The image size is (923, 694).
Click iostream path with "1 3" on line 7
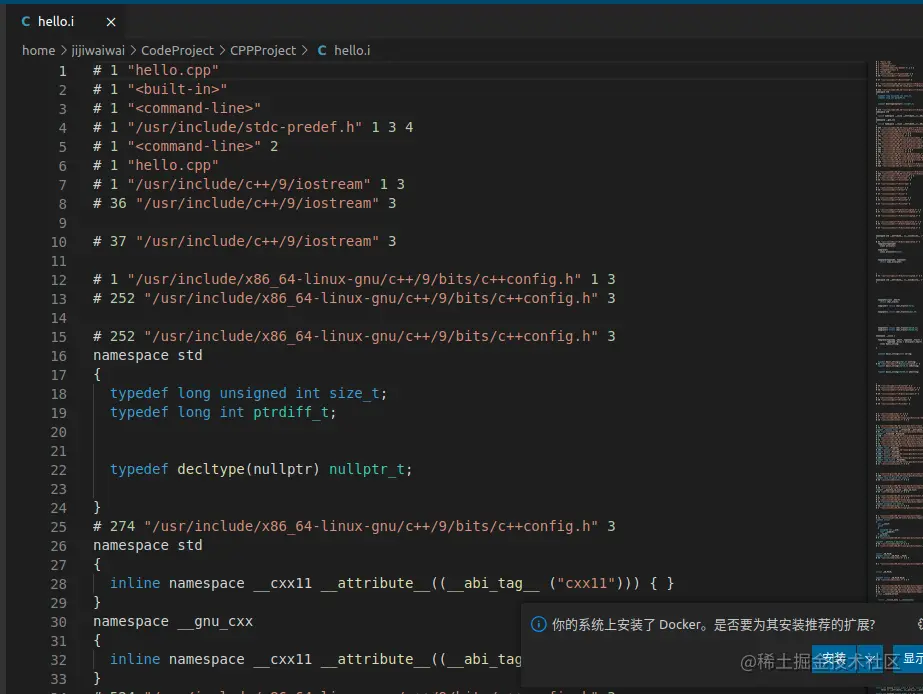[265, 184]
